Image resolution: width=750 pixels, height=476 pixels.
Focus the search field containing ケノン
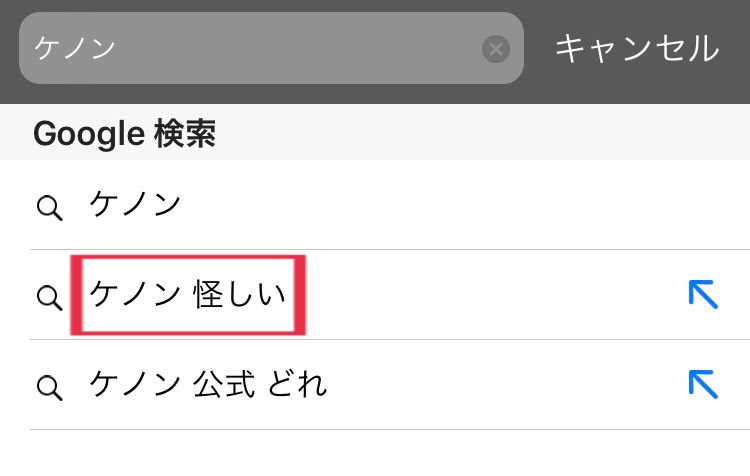coord(271,48)
